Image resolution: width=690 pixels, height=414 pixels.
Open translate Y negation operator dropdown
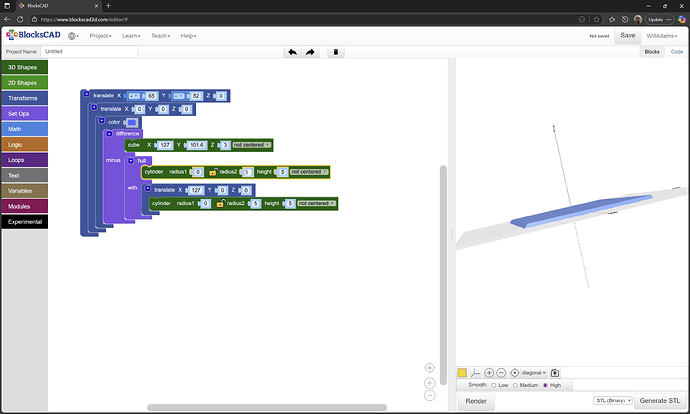click(179, 96)
